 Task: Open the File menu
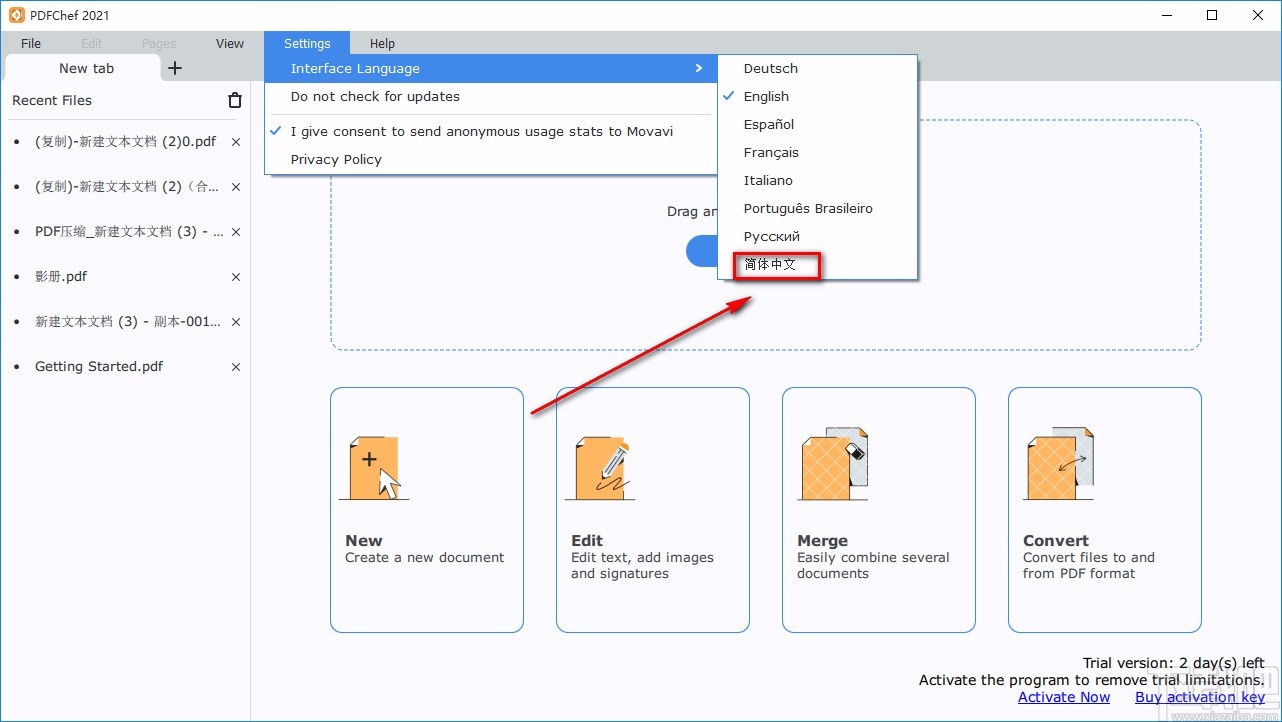31,43
